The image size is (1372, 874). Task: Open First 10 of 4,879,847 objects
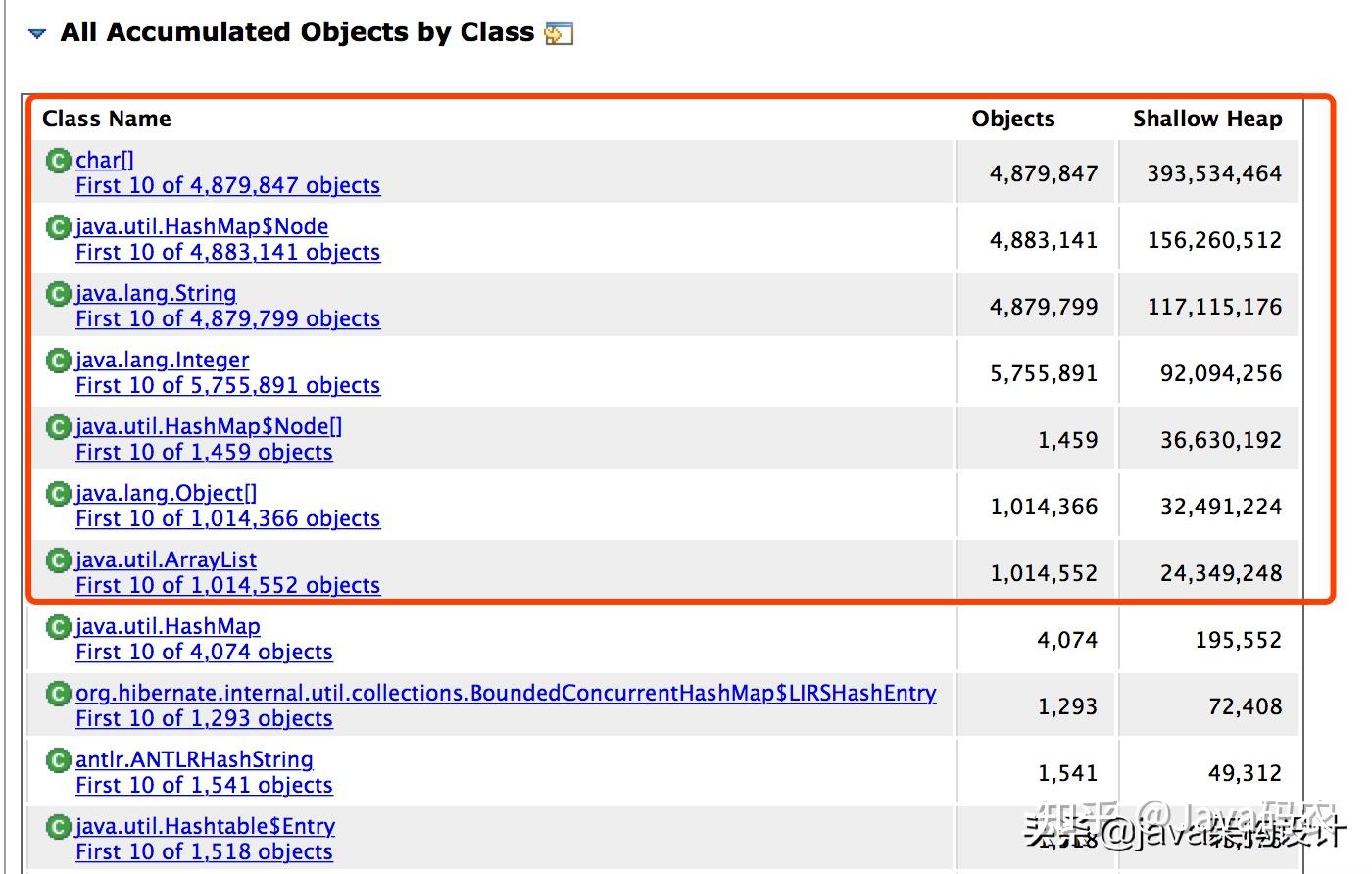point(227,185)
